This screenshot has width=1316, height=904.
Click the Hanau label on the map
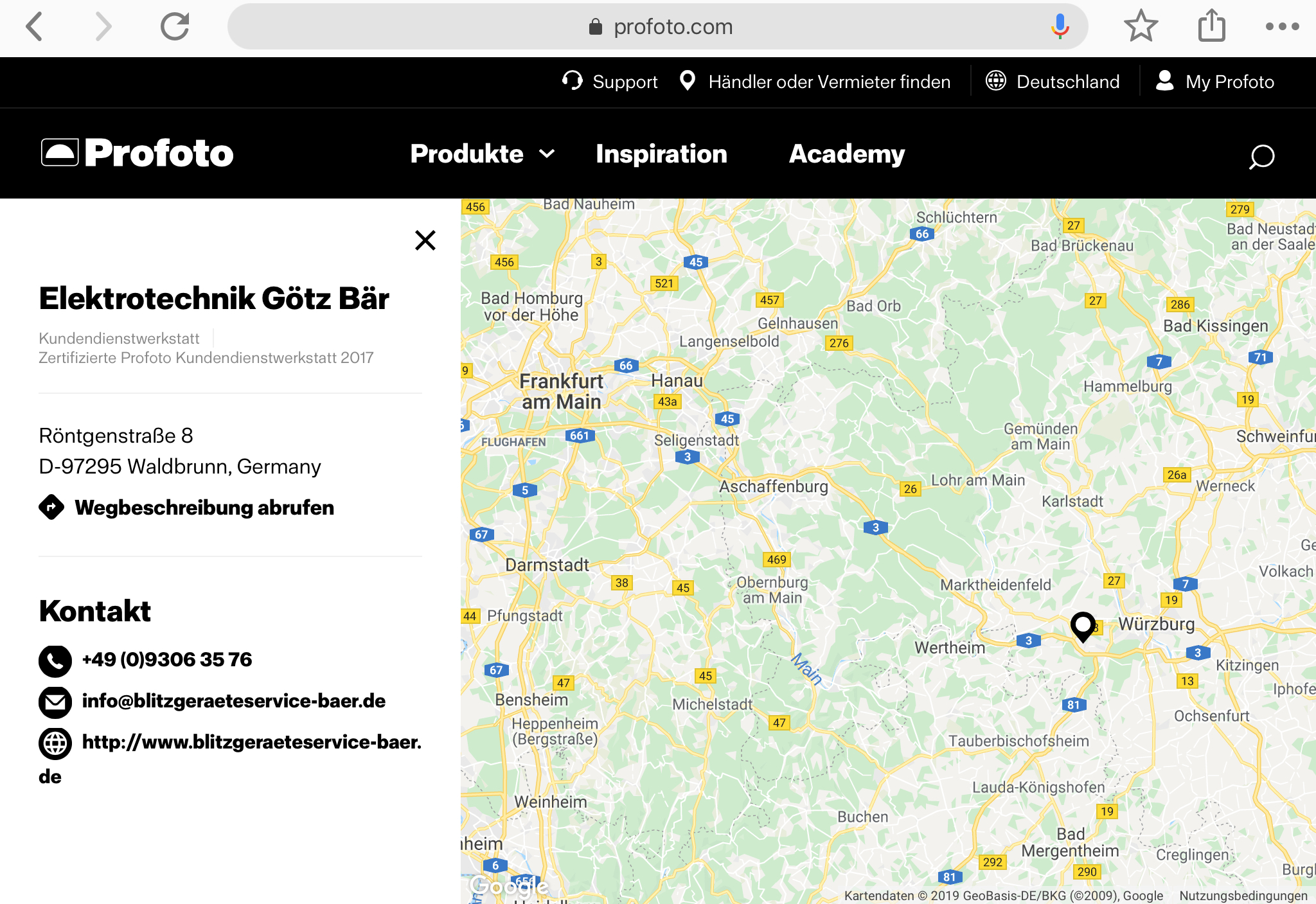click(x=677, y=380)
